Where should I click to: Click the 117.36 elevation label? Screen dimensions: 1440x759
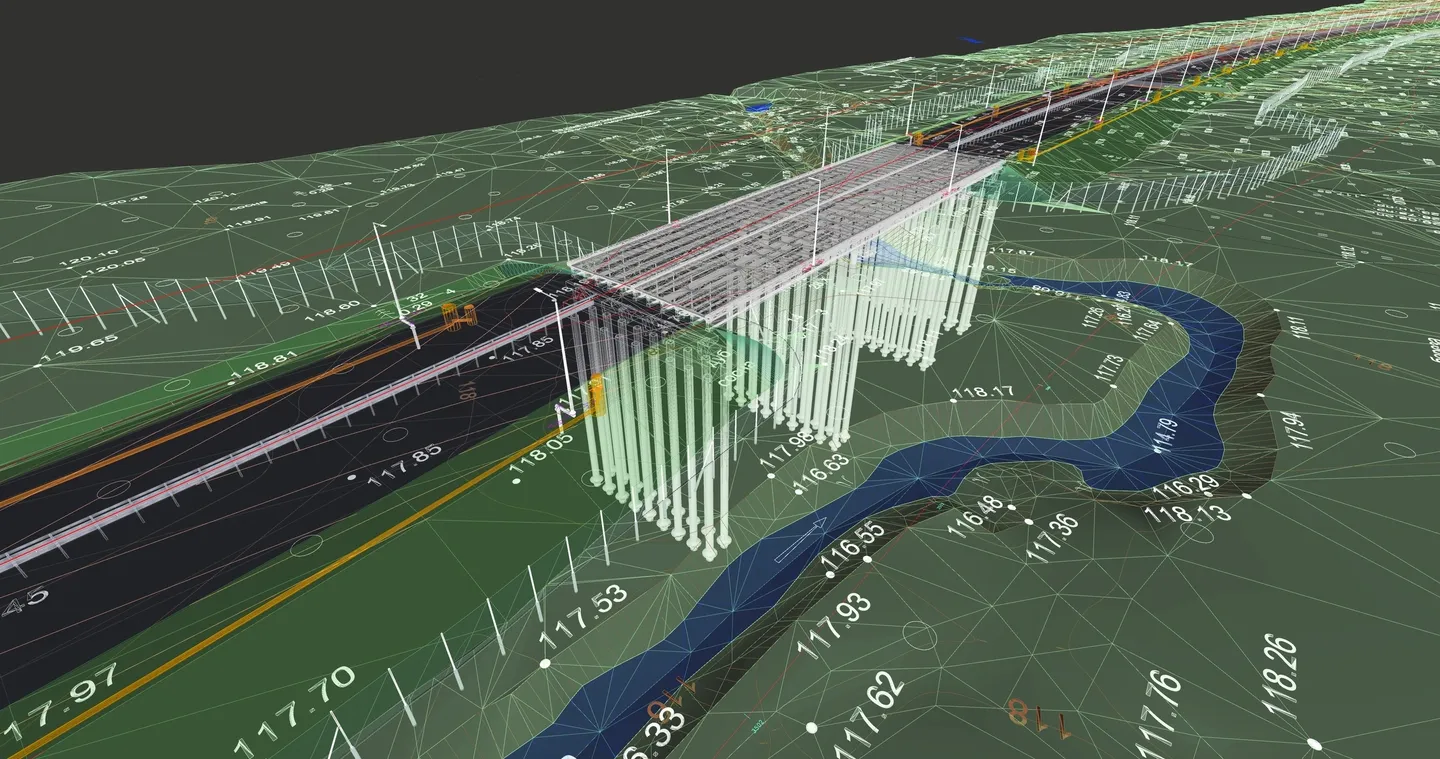1052,536
